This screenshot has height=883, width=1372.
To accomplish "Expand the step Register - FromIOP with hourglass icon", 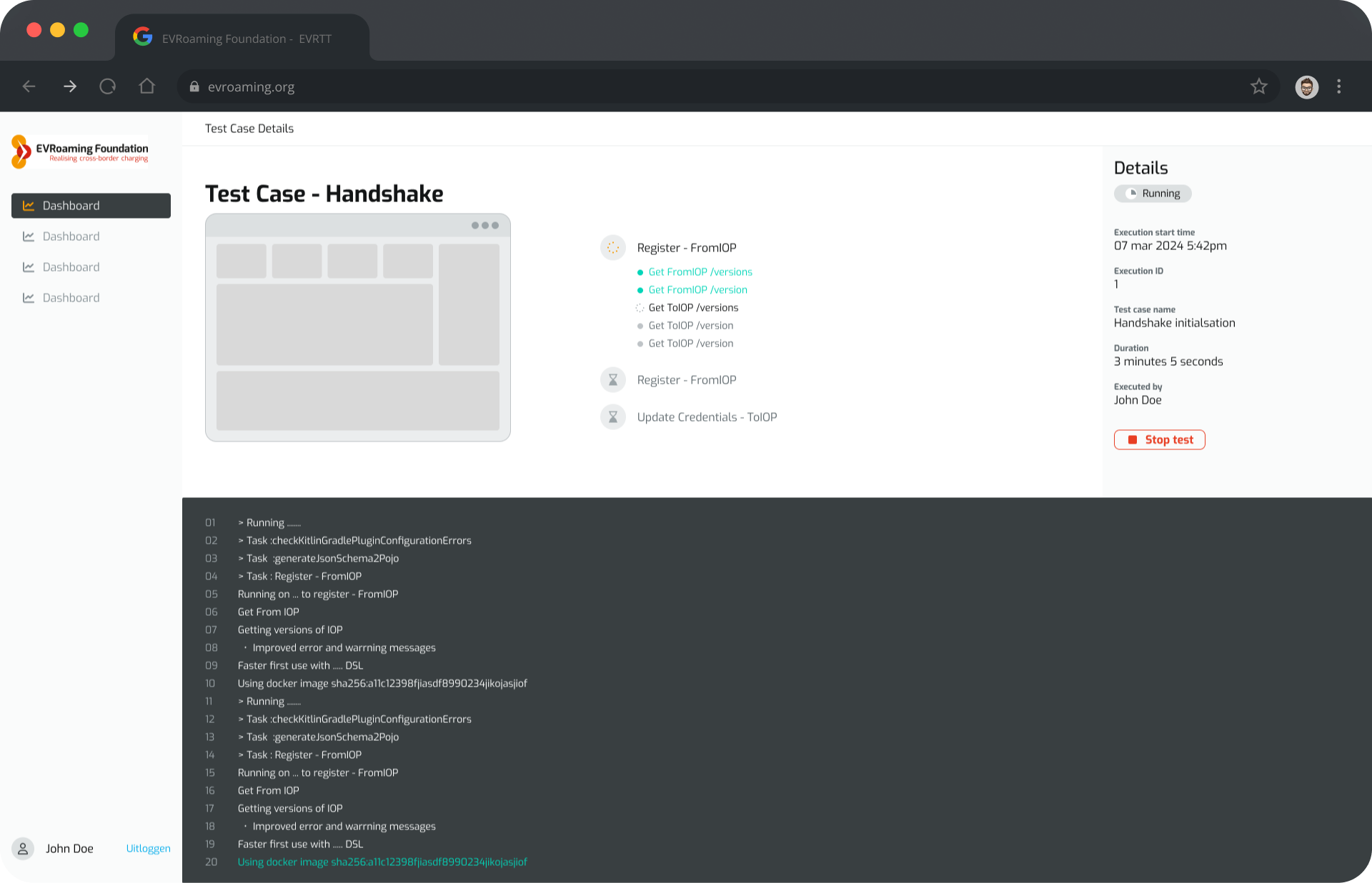I will click(x=612, y=379).
